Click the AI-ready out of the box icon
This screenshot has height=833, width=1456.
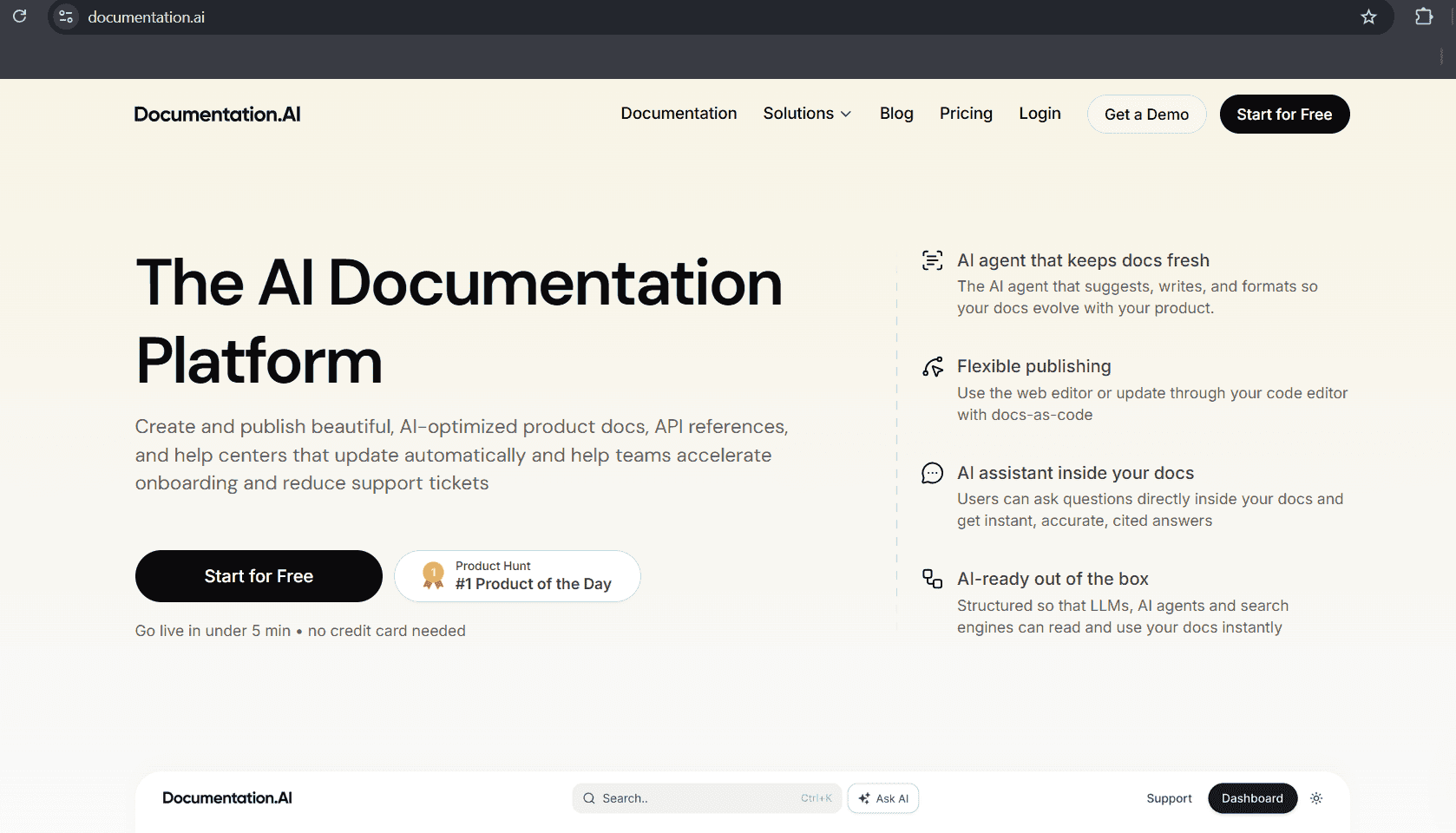click(932, 579)
